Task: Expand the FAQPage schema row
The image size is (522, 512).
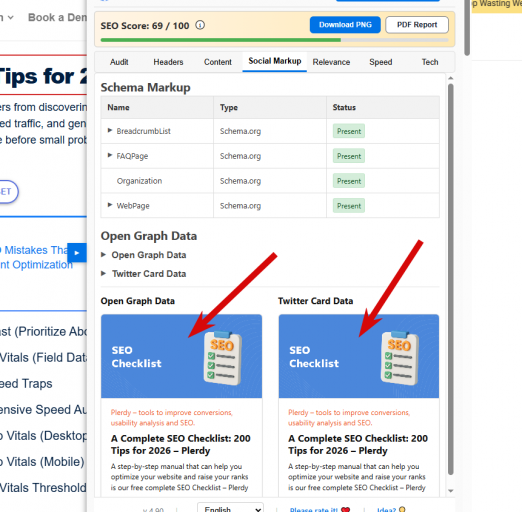Action: tap(110, 155)
